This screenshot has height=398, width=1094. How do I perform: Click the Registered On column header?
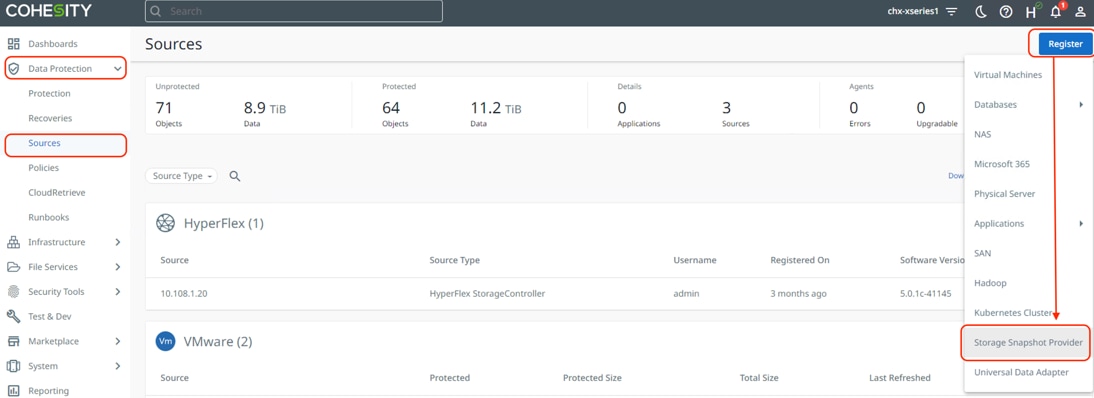pyautogui.click(x=800, y=260)
